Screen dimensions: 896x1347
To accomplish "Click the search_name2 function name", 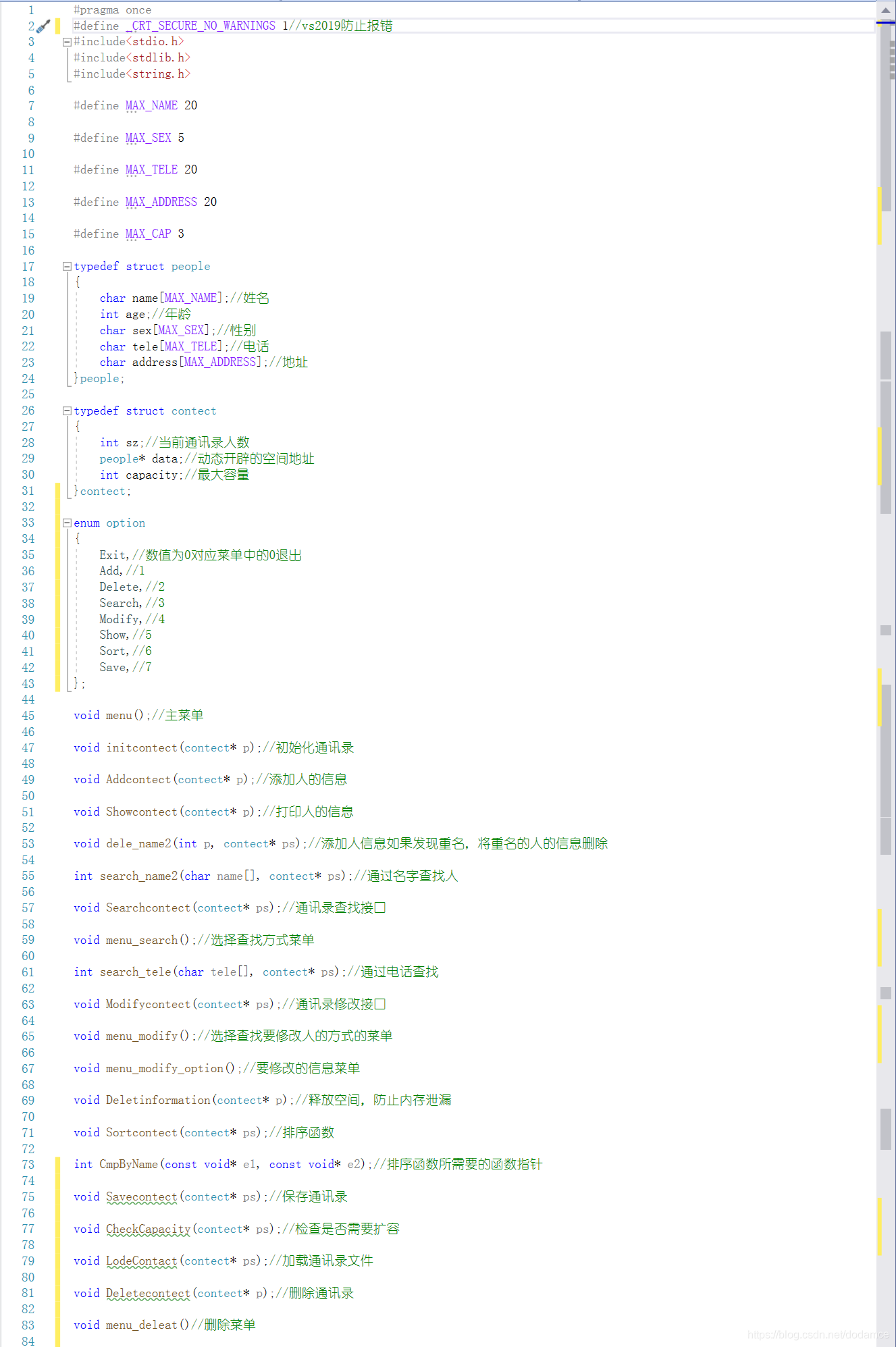I will click(x=138, y=876).
